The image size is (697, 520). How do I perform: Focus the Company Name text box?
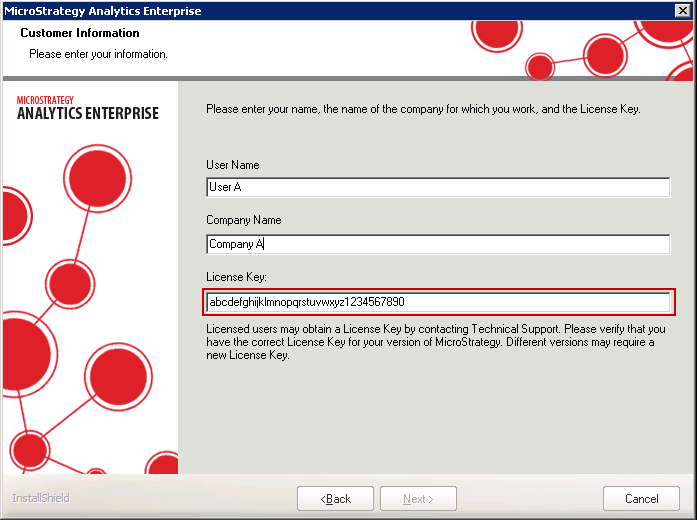click(x=437, y=244)
